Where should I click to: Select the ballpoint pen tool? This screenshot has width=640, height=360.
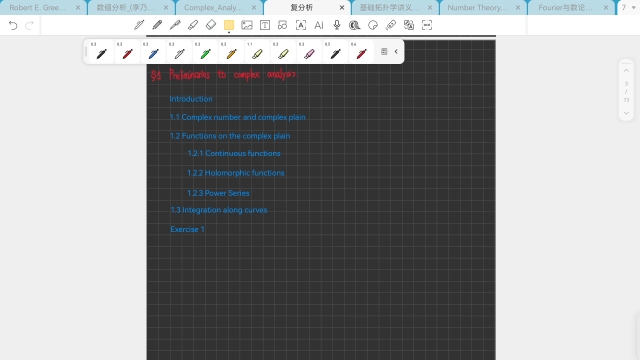coord(175,25)
